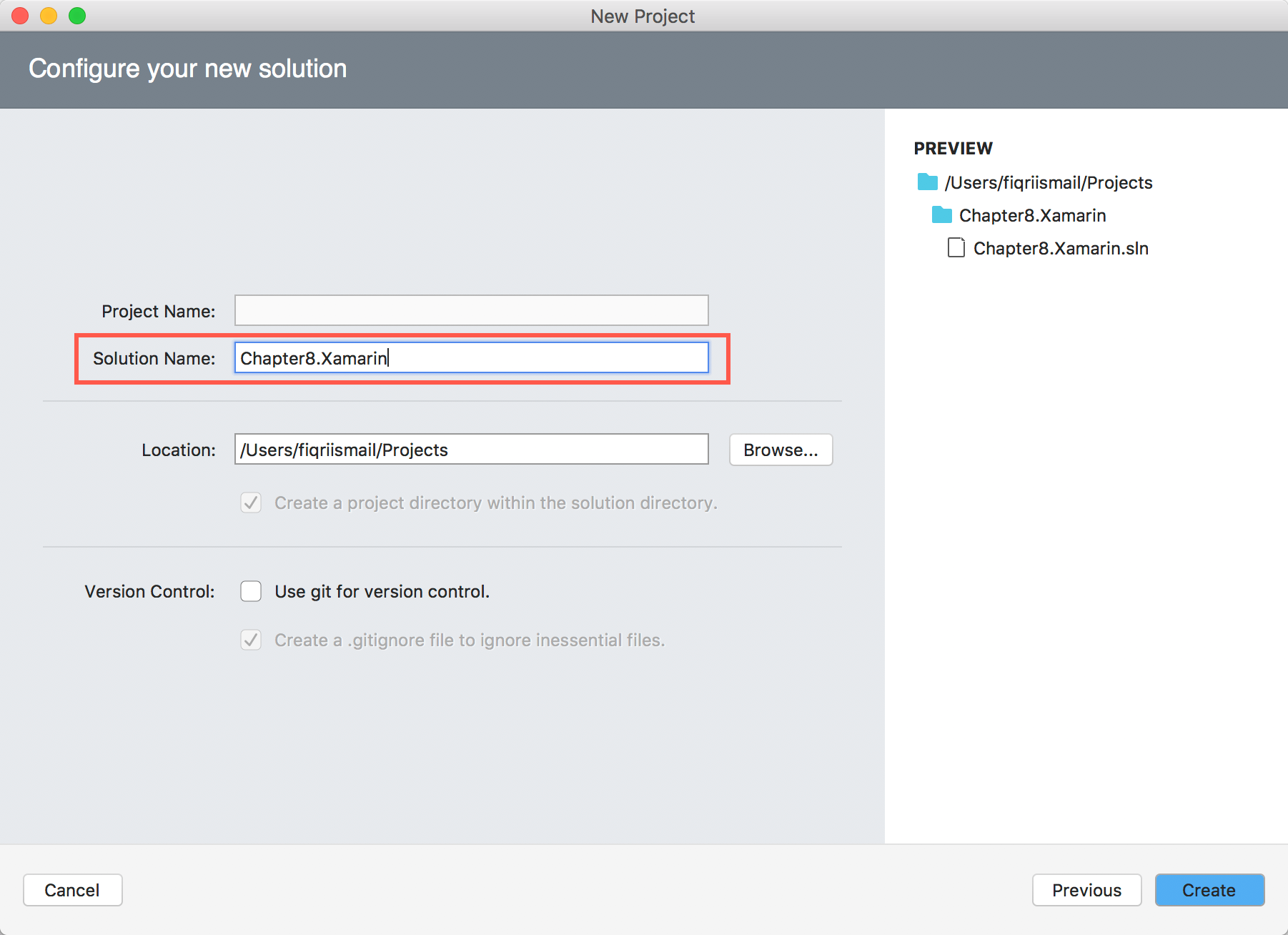Click the Chapter8.Xamarin.sln file icon

(956, 247)
